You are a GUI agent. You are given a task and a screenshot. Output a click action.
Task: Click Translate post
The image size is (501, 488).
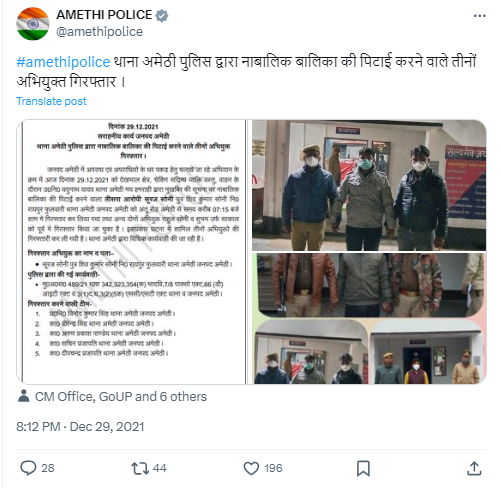pos(51,101)
